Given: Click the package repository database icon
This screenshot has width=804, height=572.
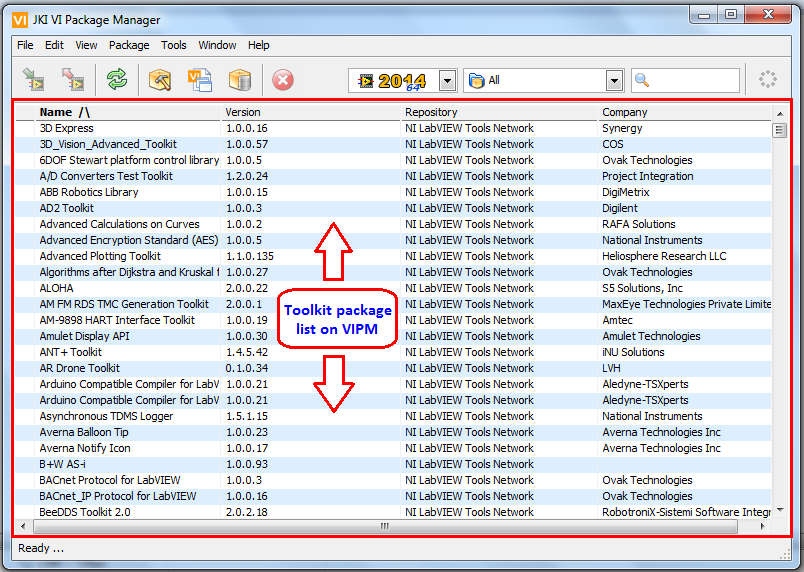Looking at the screenshot, I should (x=239, y=80).
